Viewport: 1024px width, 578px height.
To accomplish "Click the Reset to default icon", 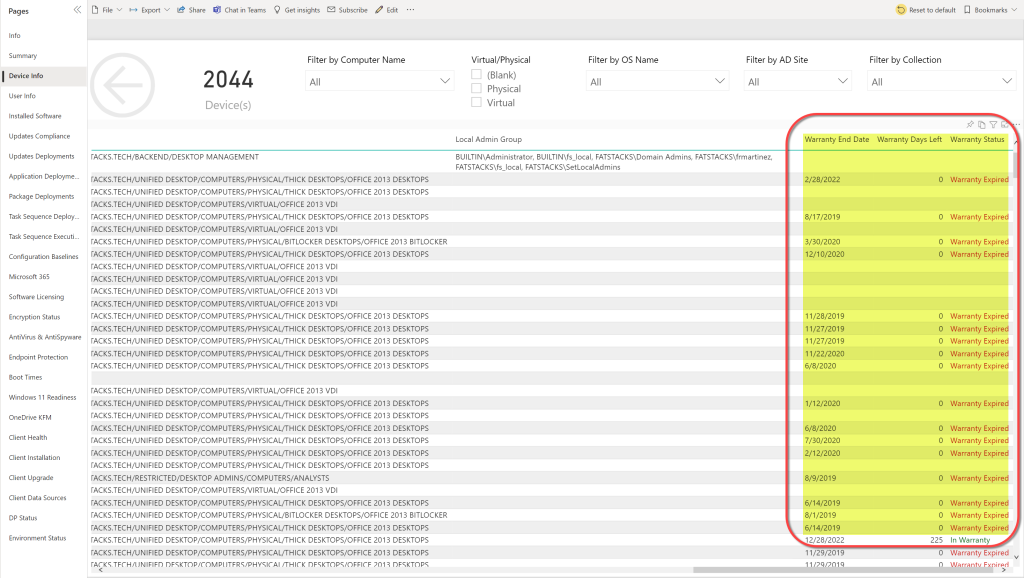I will [x=901, y=10].
